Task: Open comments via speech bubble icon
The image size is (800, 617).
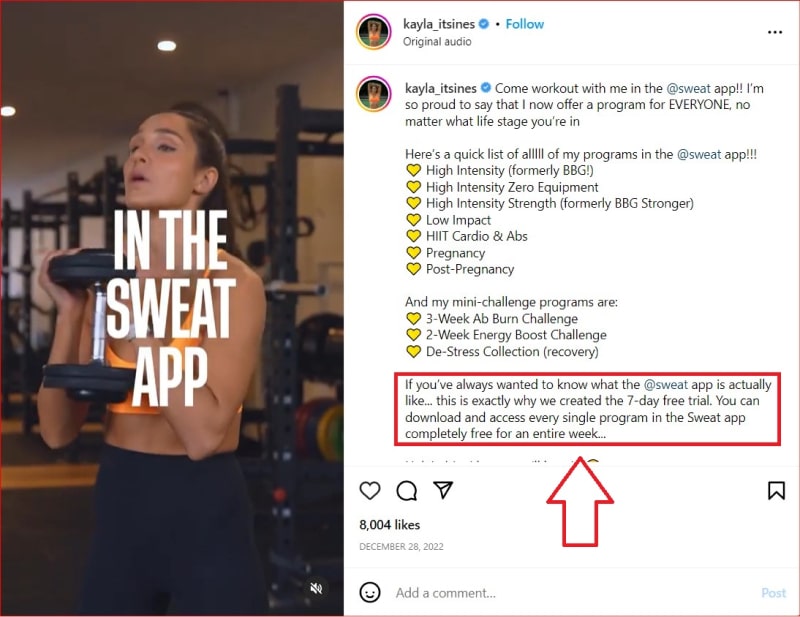Action: [407, 490]
